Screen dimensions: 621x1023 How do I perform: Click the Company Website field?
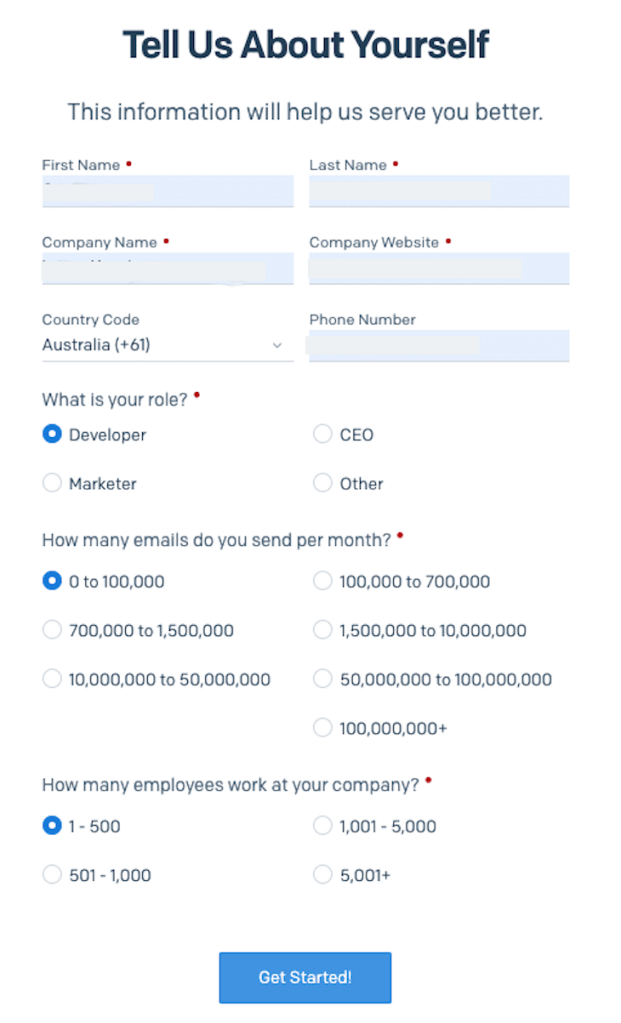[x=438, y=268]
